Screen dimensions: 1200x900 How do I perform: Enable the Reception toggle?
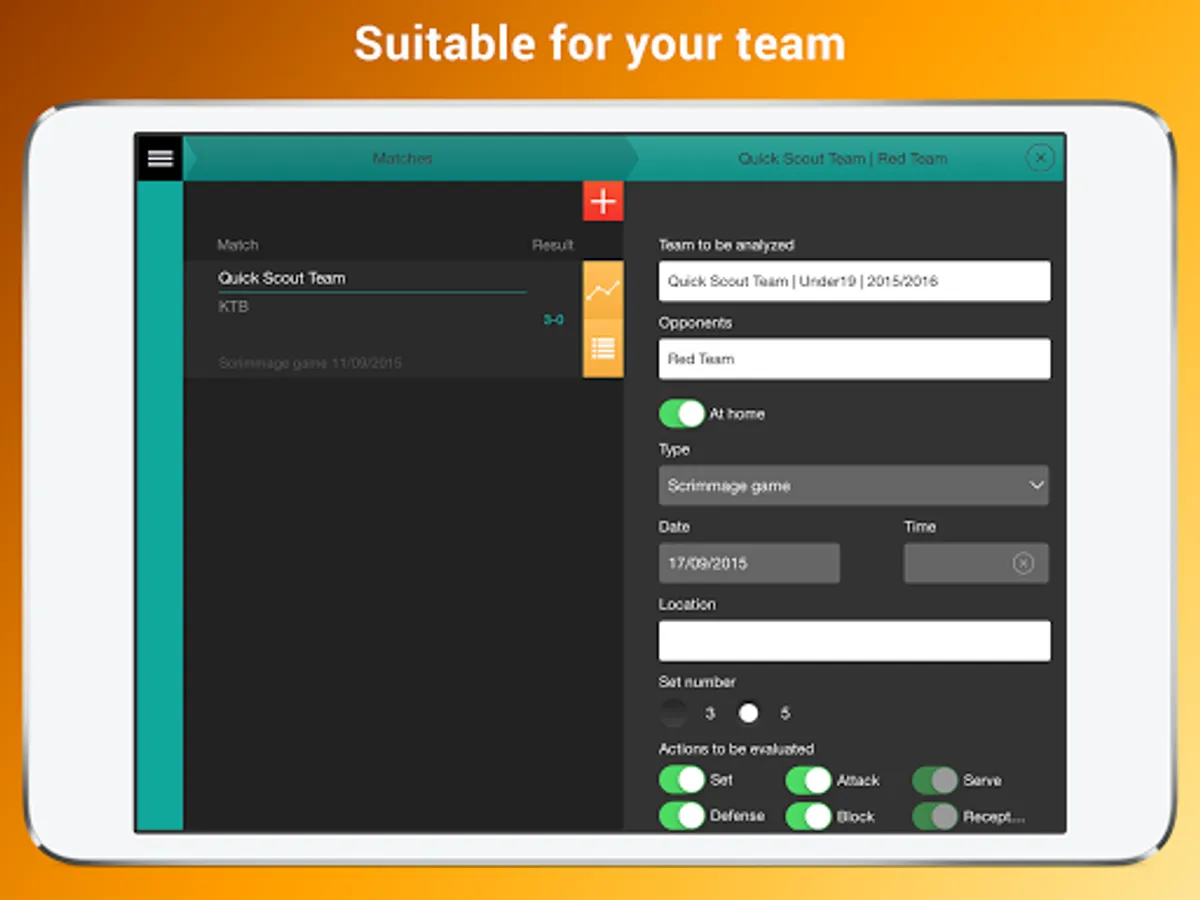click(x=935, y=816)
